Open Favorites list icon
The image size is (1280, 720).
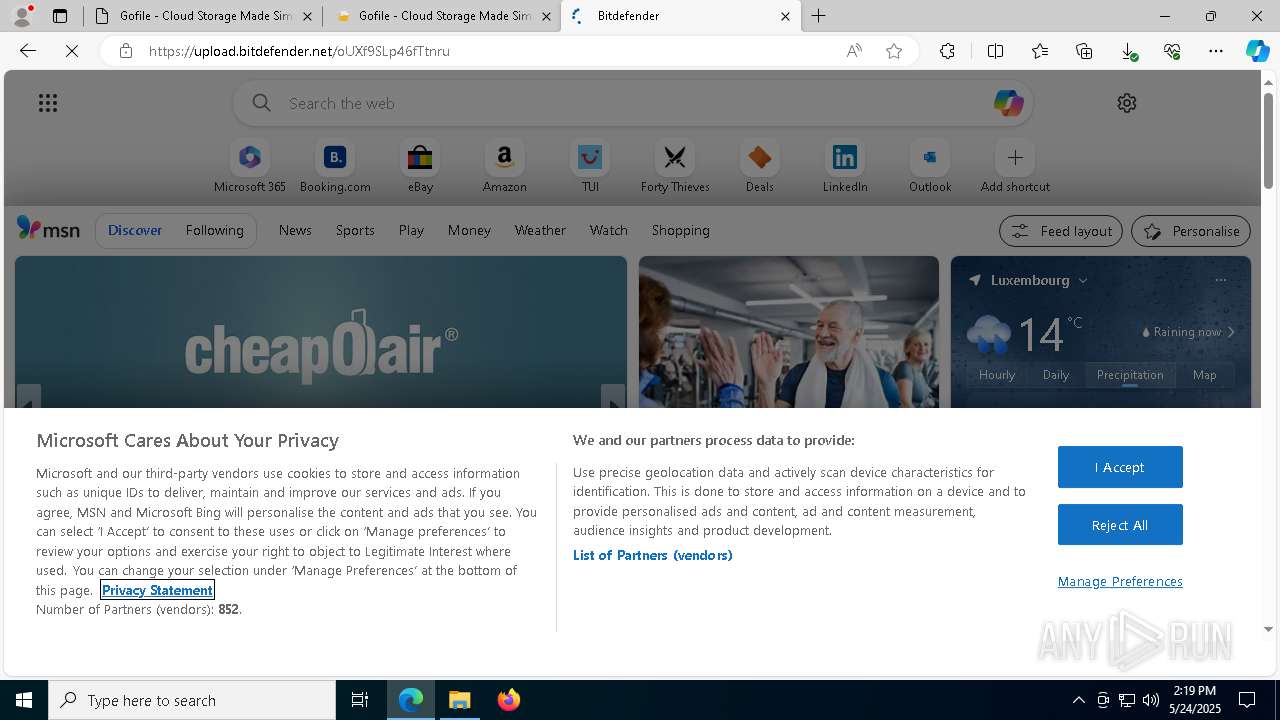click(x=1040, y=51)
